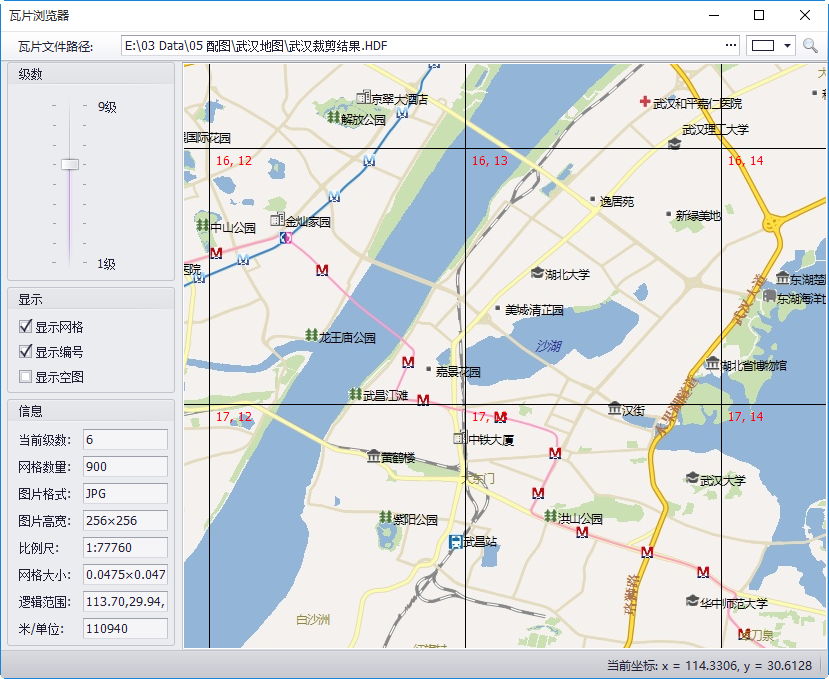
Task: Click the 比例尺 value field showing 1:77760
Action: click(x=125, y=547)
